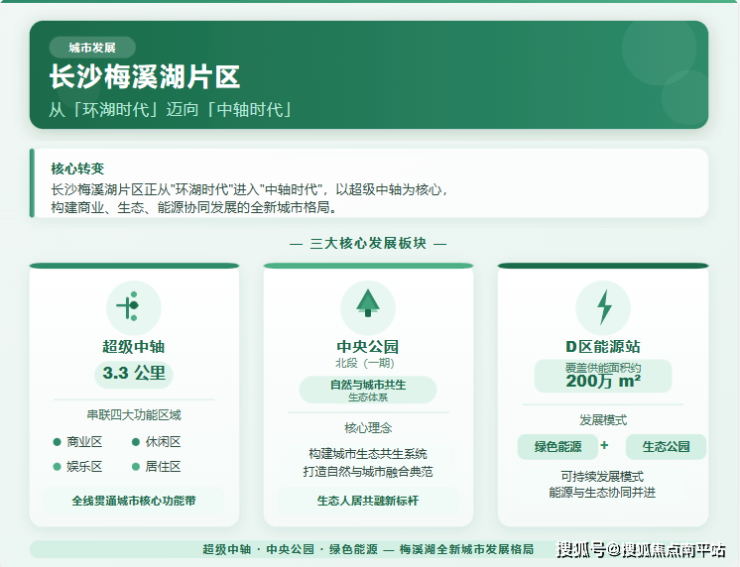Click the bullet dot beside 商业区
The image size is (740, 567).
coord(57,442)
